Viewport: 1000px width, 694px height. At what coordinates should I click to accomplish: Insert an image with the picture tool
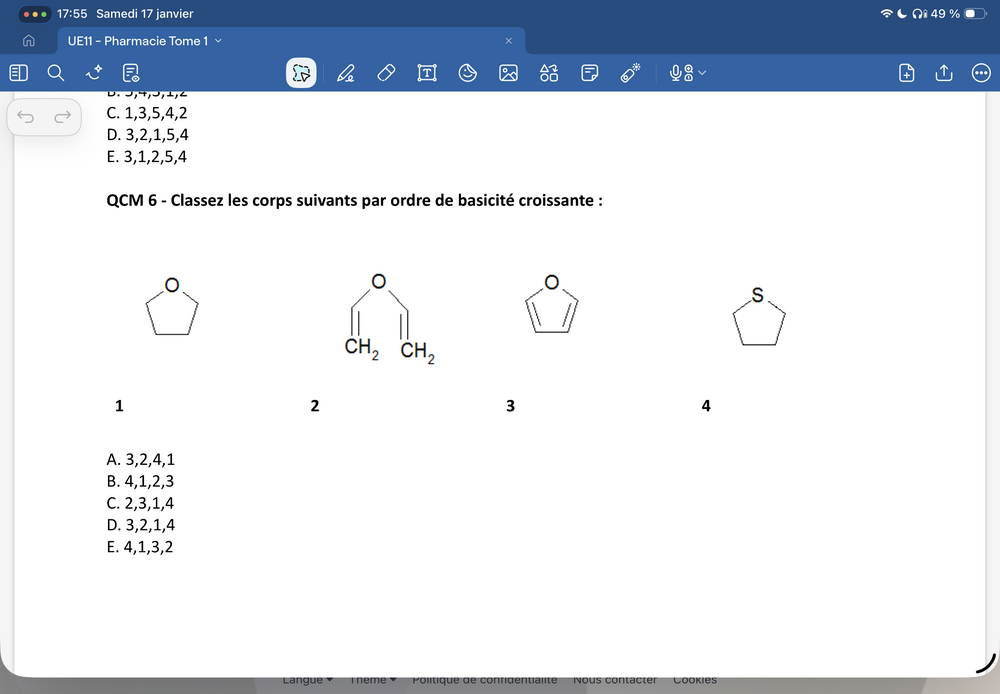coord(508,72)
